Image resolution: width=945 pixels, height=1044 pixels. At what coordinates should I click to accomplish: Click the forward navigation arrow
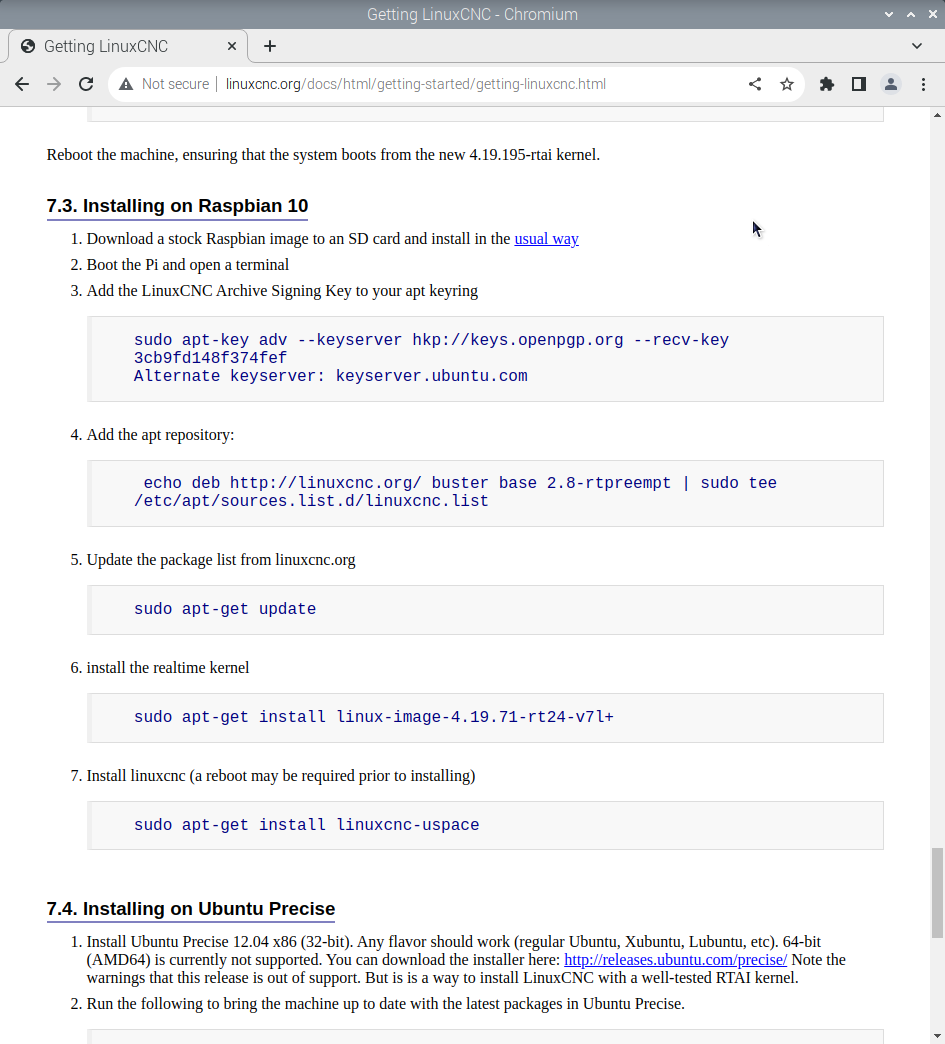[x=54, y=84]
